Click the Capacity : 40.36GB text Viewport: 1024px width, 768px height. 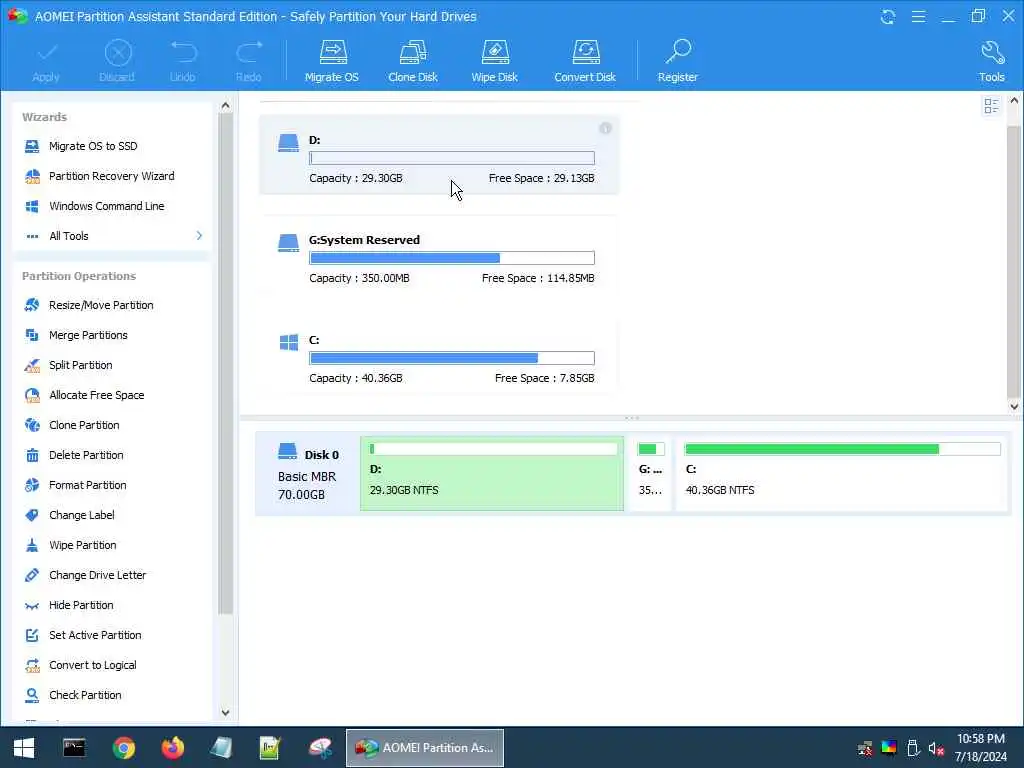point(356,378)
